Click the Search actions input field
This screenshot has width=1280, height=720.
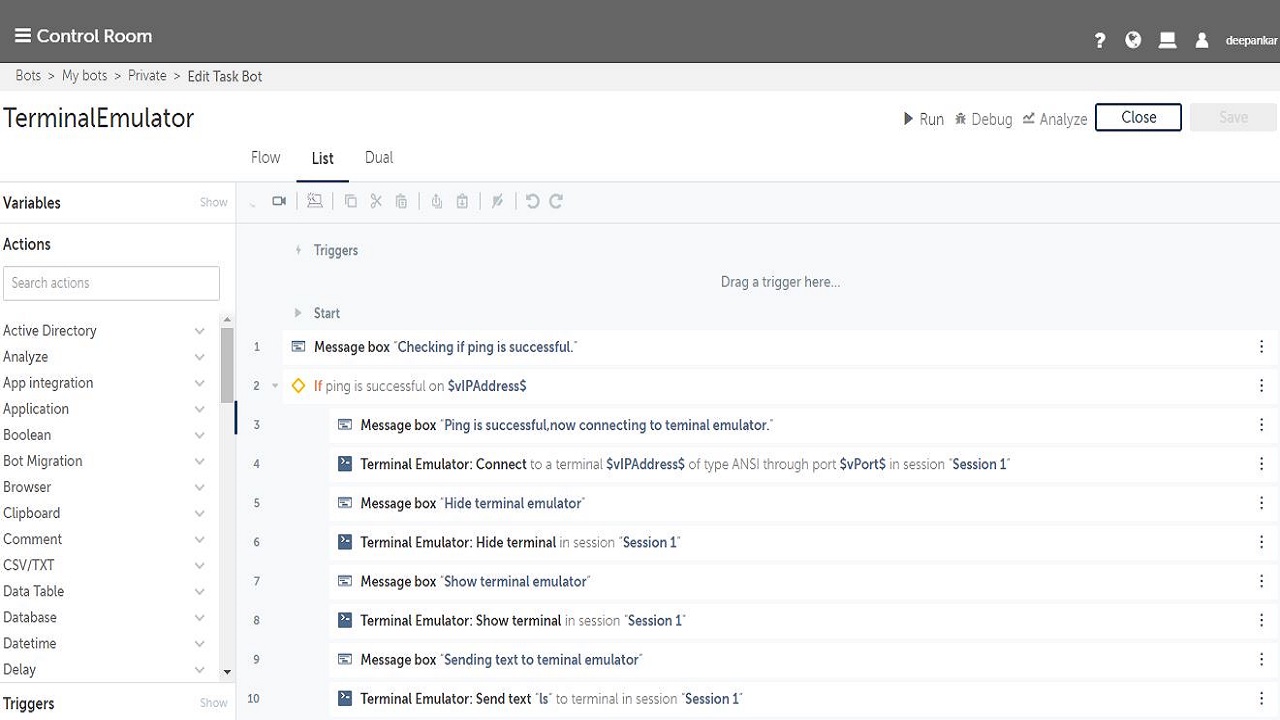click(111, 283)
